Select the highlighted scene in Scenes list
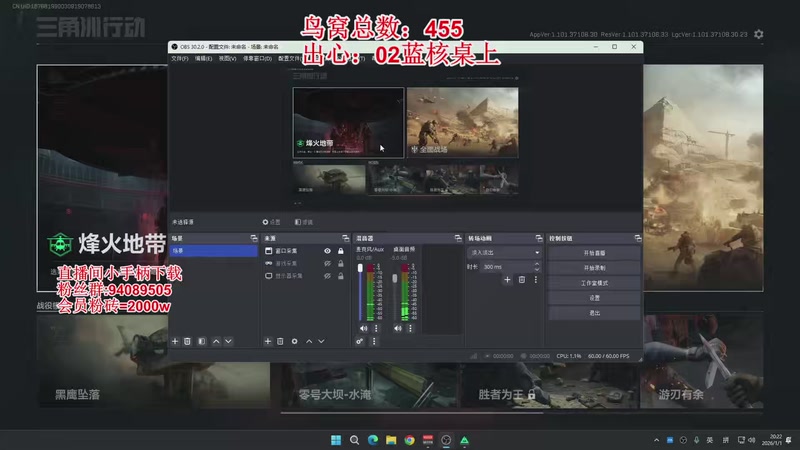This screenshot has width=800, height=450. click(213, 251)
